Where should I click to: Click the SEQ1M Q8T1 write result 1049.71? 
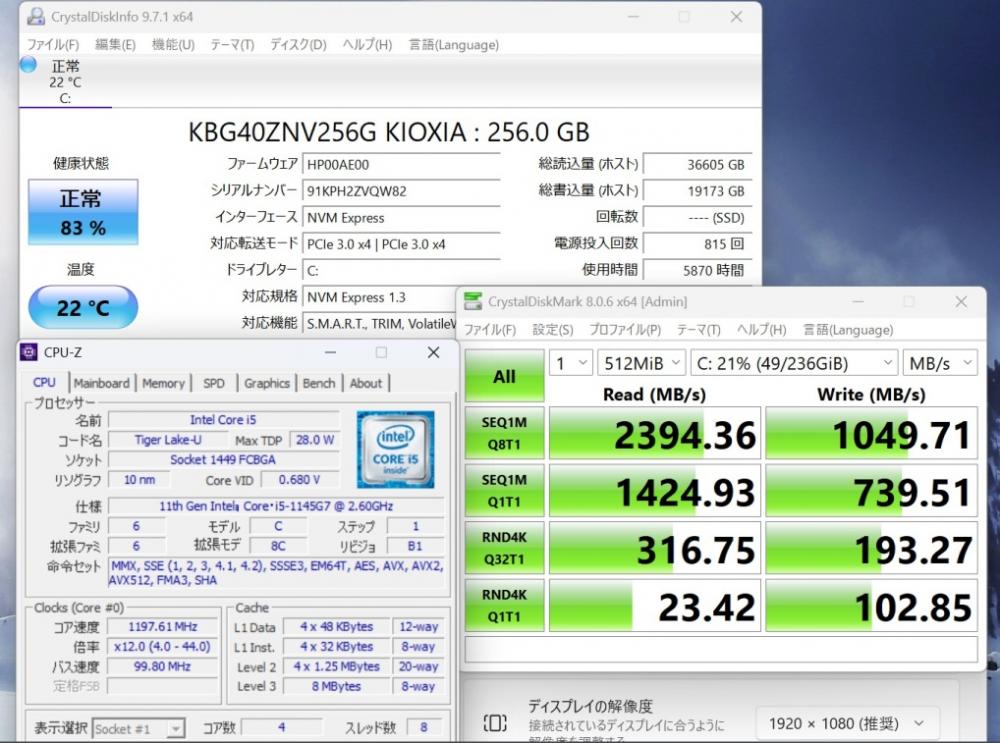[871, 433]
